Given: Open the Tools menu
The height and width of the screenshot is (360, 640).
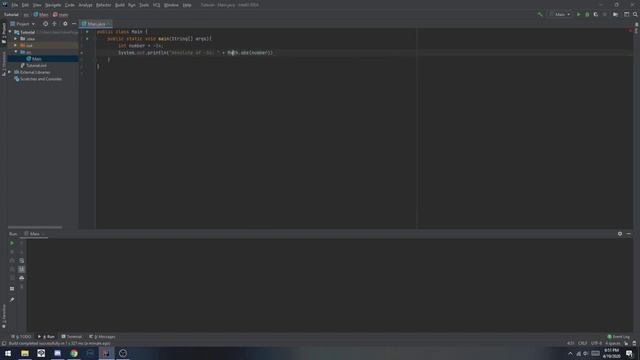Looking at the screenshot, I should pyautogui.click(x=144, y=5).
